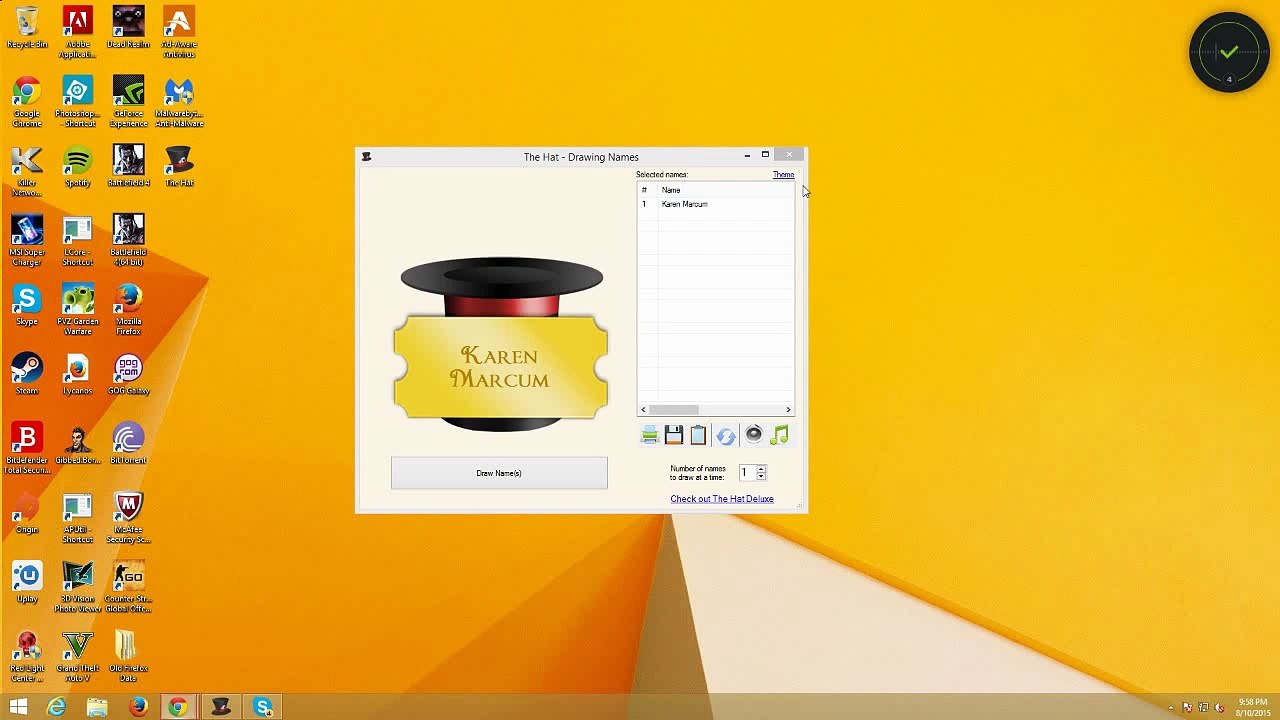Screen dimensions: 1280x720
Task: Select the Steam desktop icon
Action: pyautogui.click(x=27, y=374)
